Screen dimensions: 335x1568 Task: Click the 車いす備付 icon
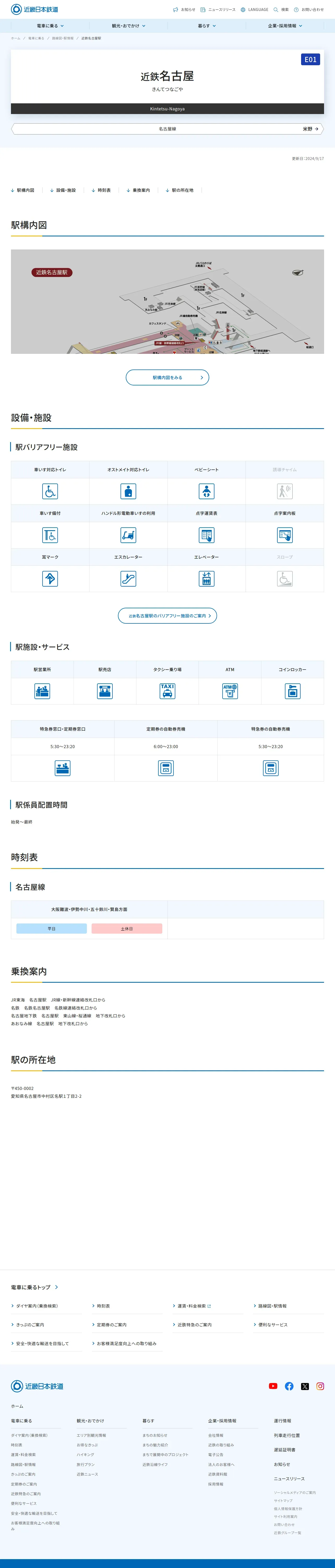tap(50, 535)
